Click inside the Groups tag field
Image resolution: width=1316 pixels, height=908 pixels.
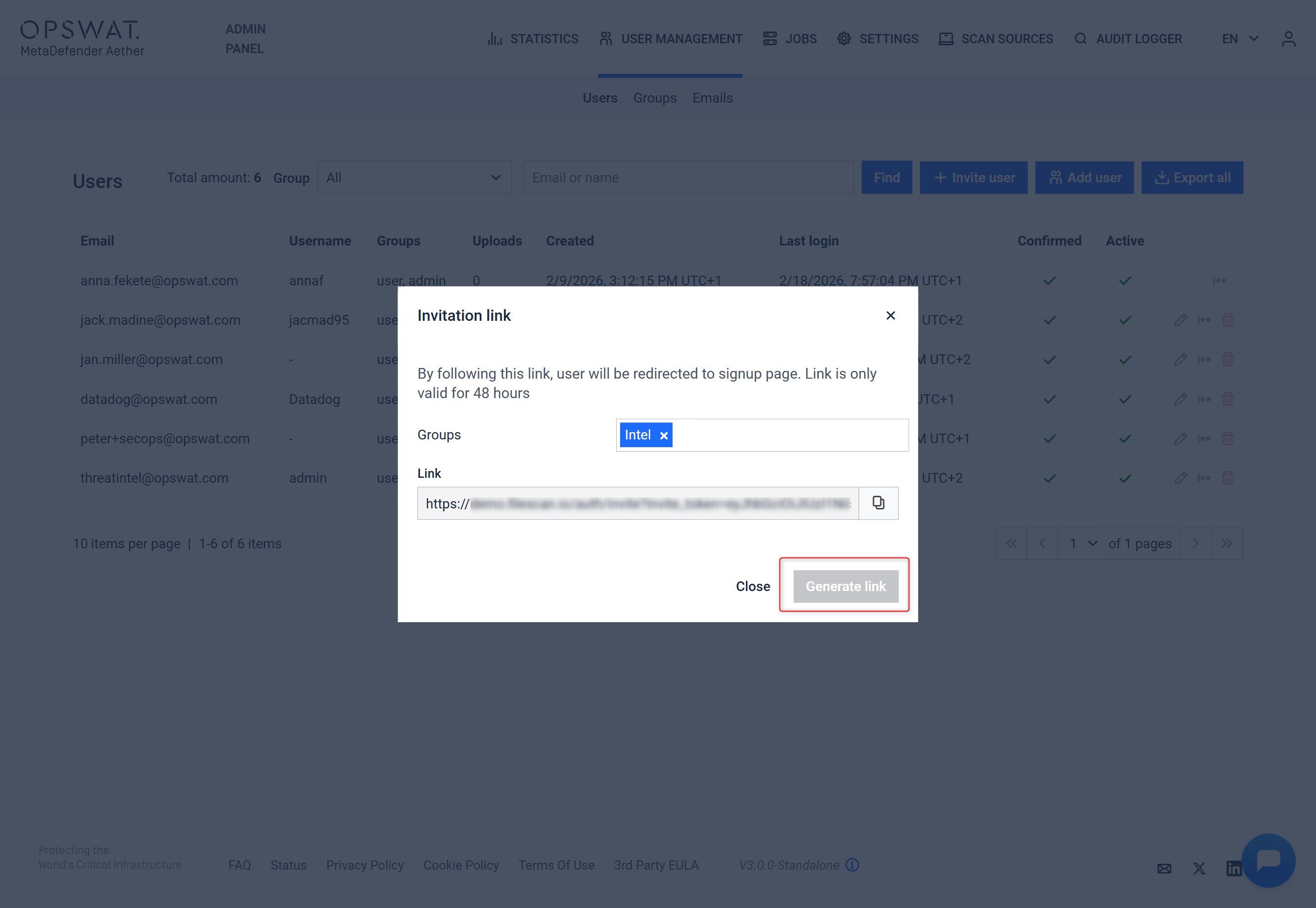click(x=791, y=435)
